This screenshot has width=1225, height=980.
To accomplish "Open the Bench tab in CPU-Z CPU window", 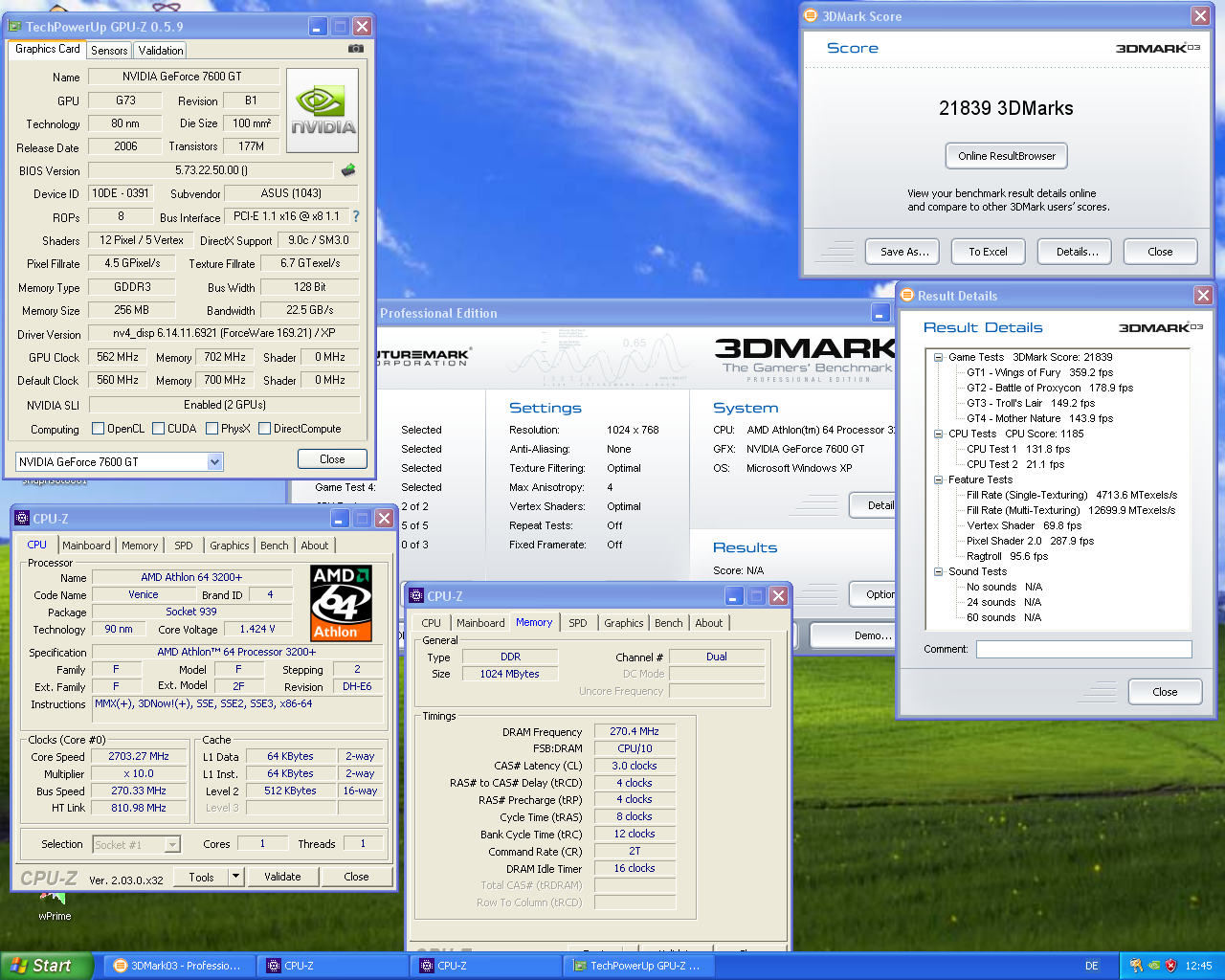I will 275,546.
